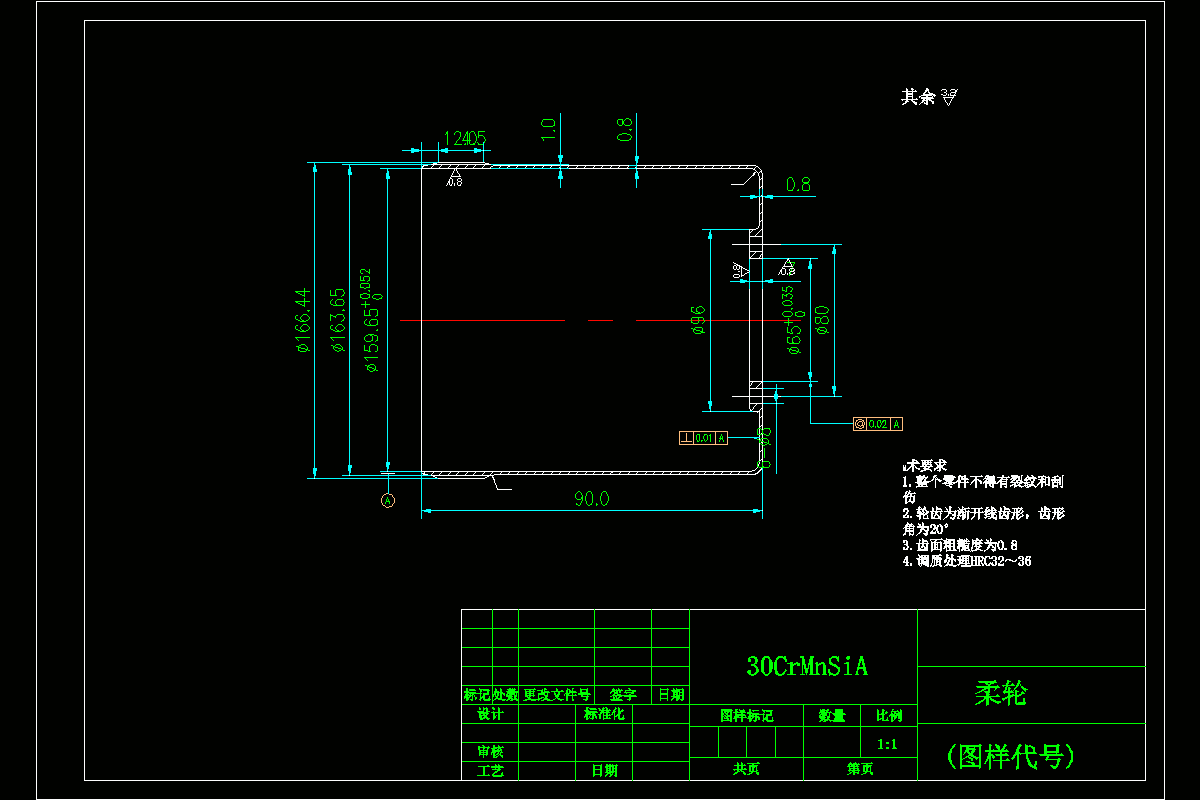The width and height of the screenshot is (1200, 800).
Task: Click the 设计 title block cell
Action: pyautogui.click(x=490, y=714)
